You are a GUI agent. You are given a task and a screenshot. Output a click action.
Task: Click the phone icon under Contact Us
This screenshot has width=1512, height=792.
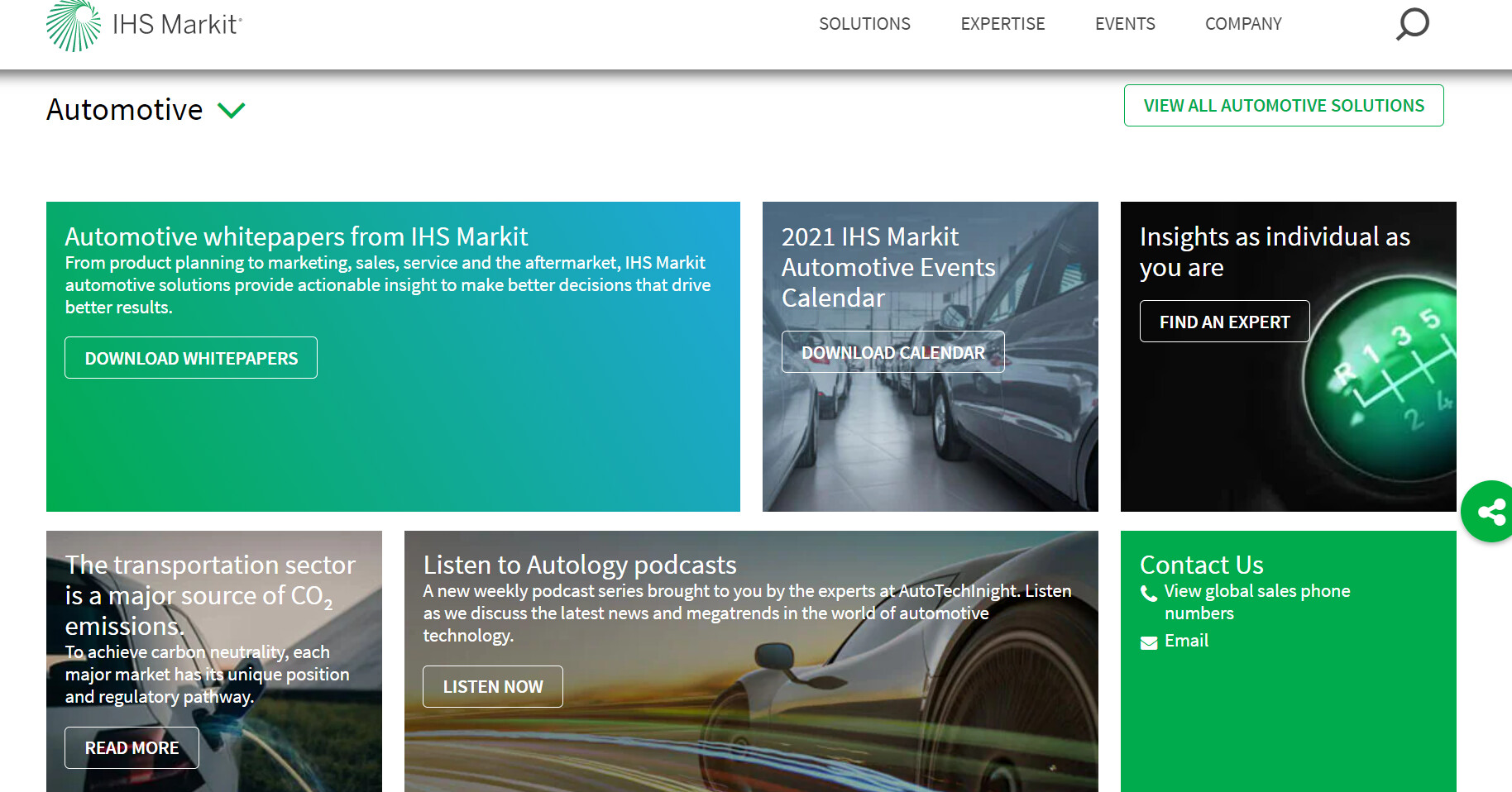1149,594
